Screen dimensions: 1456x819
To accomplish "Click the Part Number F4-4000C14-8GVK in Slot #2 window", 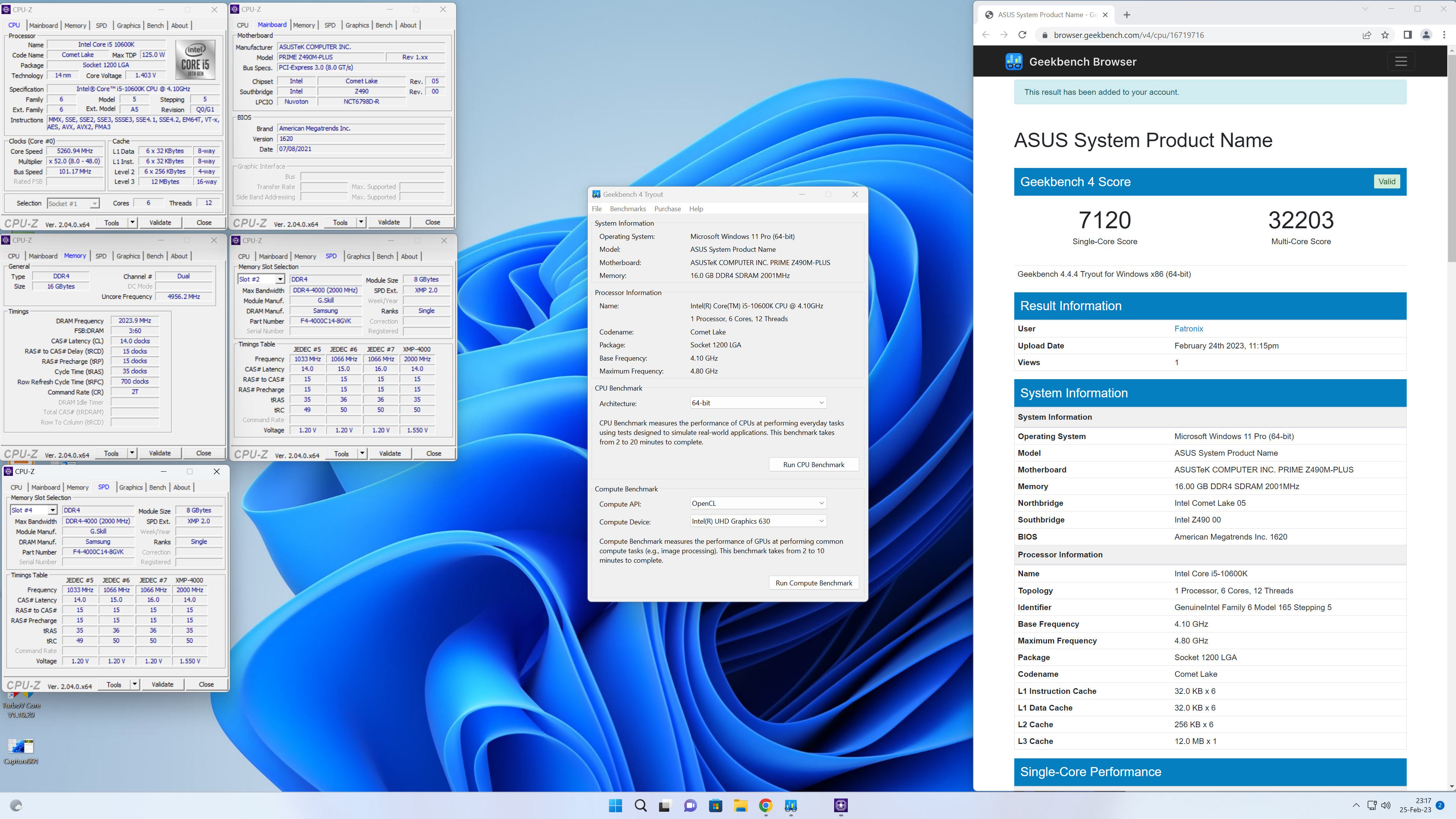I will pos(326,321).
